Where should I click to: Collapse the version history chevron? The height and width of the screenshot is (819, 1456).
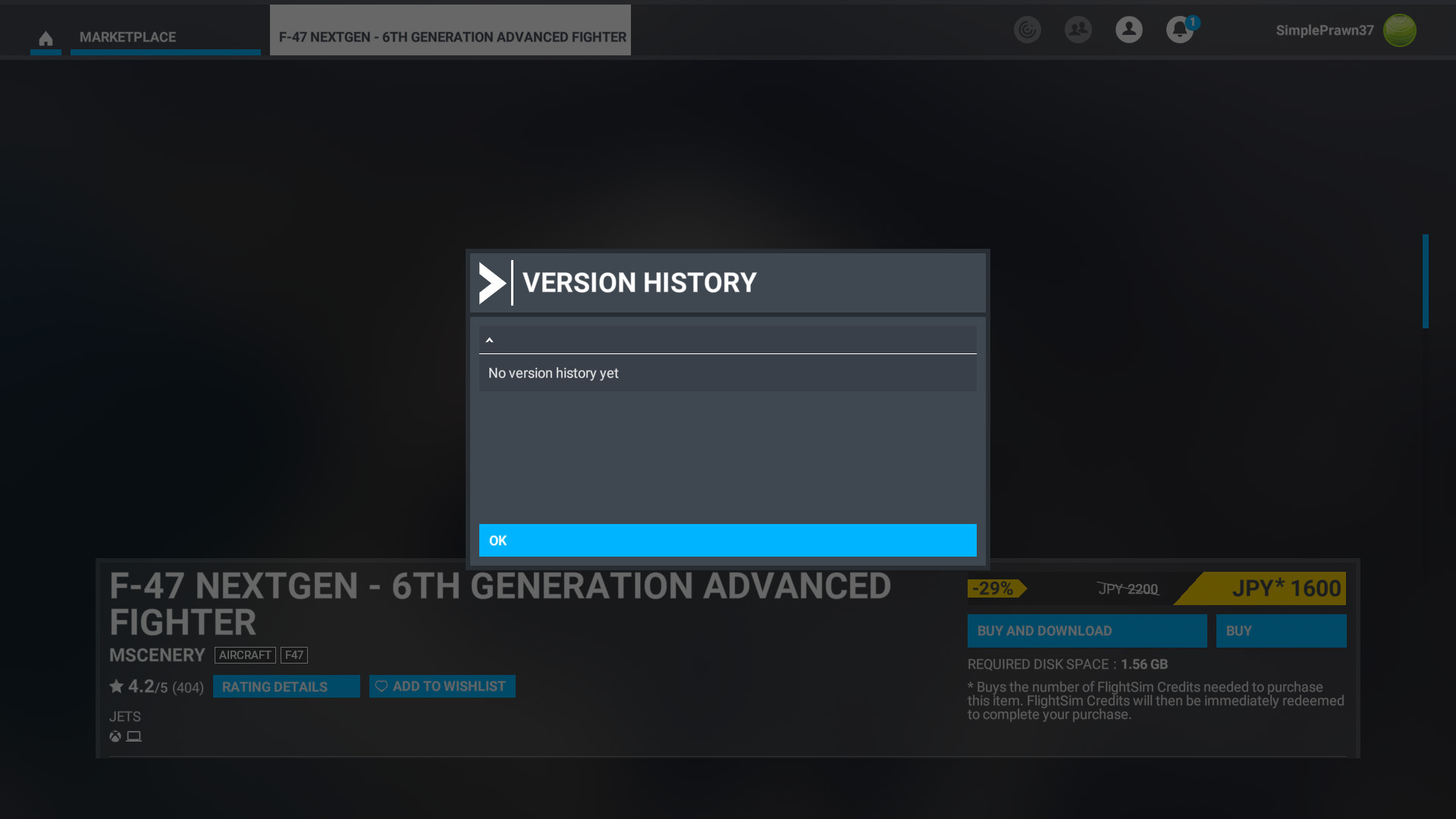click(490, 340)
